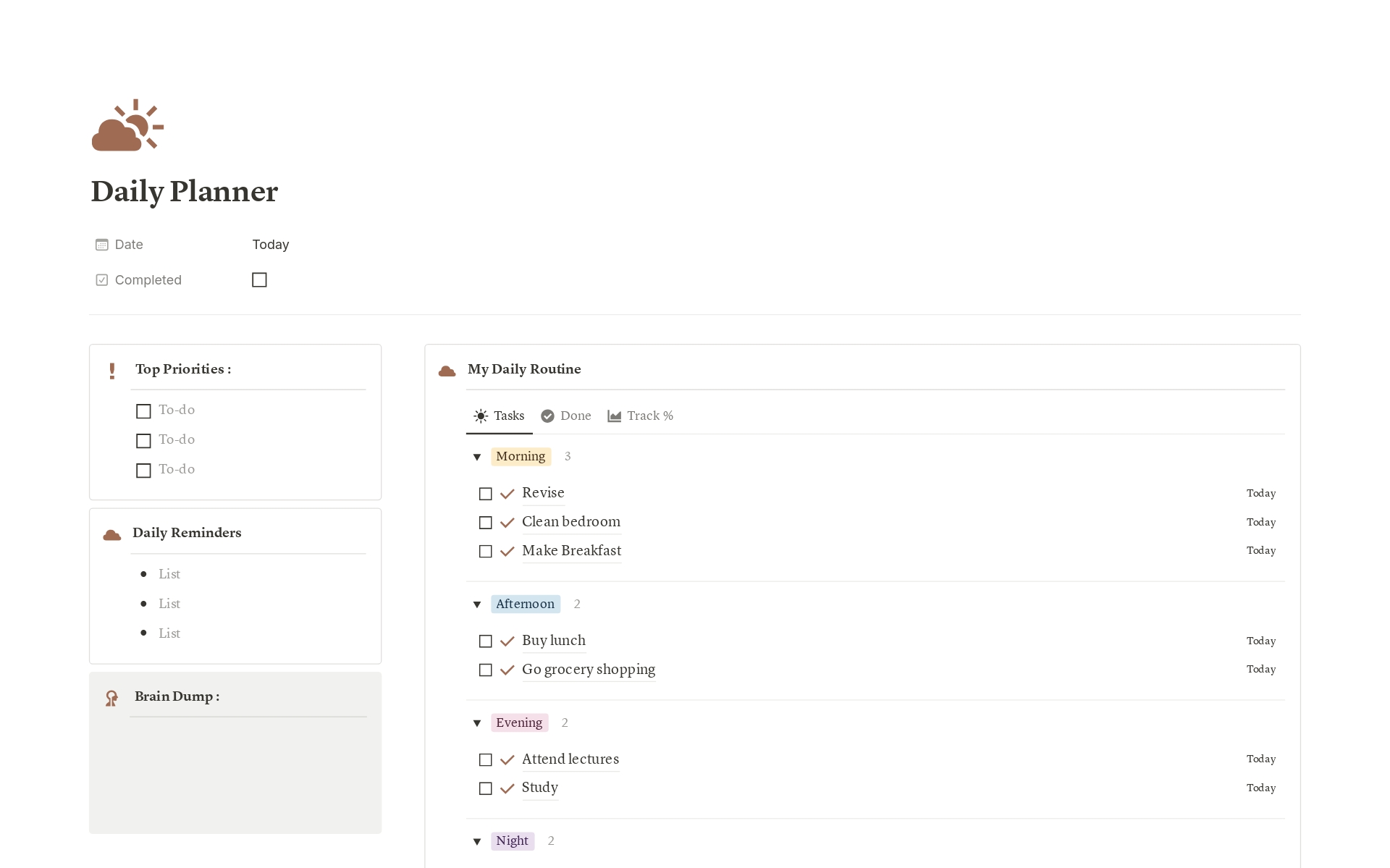Collapse the Morning section
Viewport: 1390px width, 868px height.
point(476,457)
